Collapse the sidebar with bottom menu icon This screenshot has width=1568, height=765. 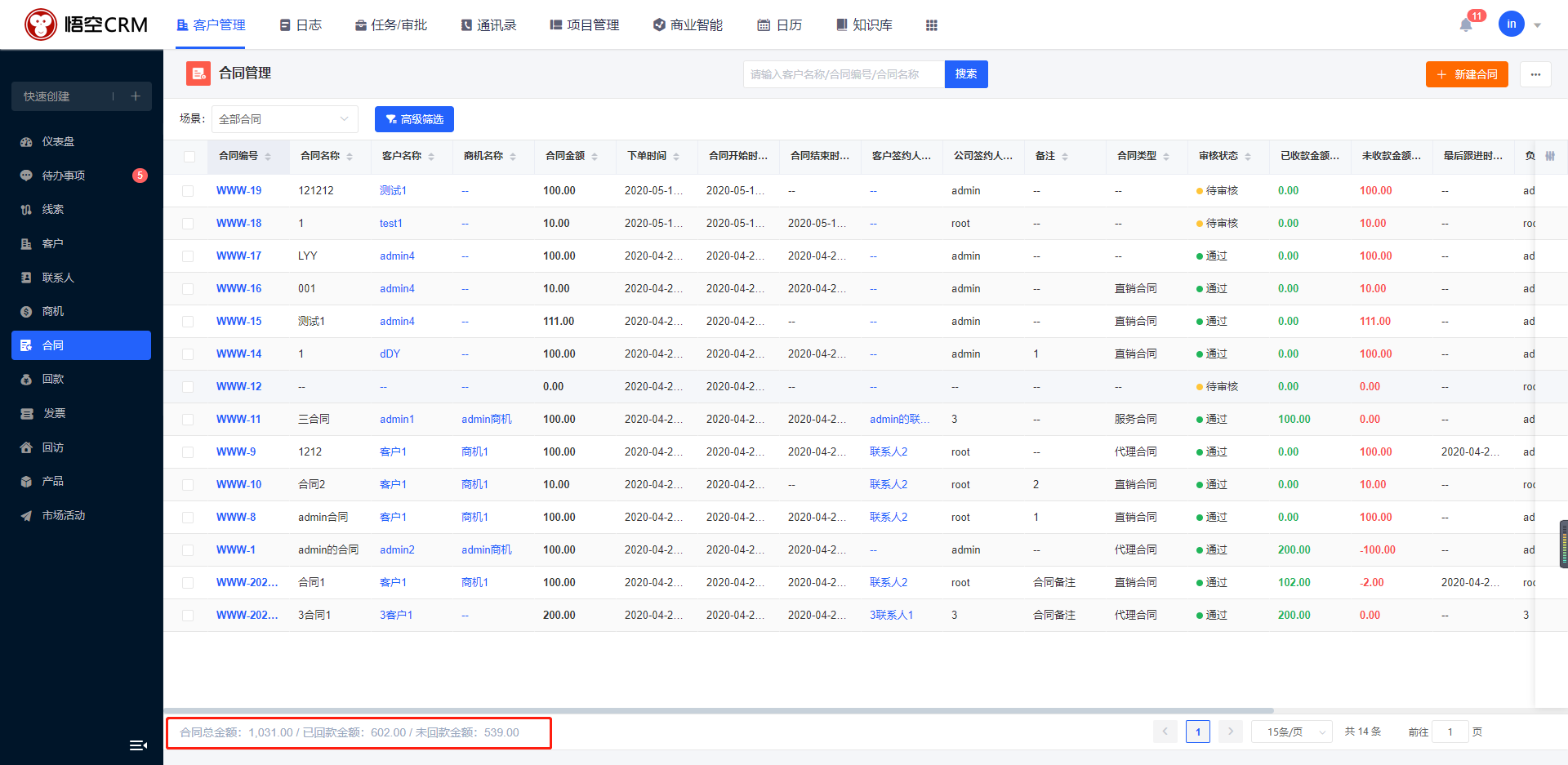click(138, 745)
